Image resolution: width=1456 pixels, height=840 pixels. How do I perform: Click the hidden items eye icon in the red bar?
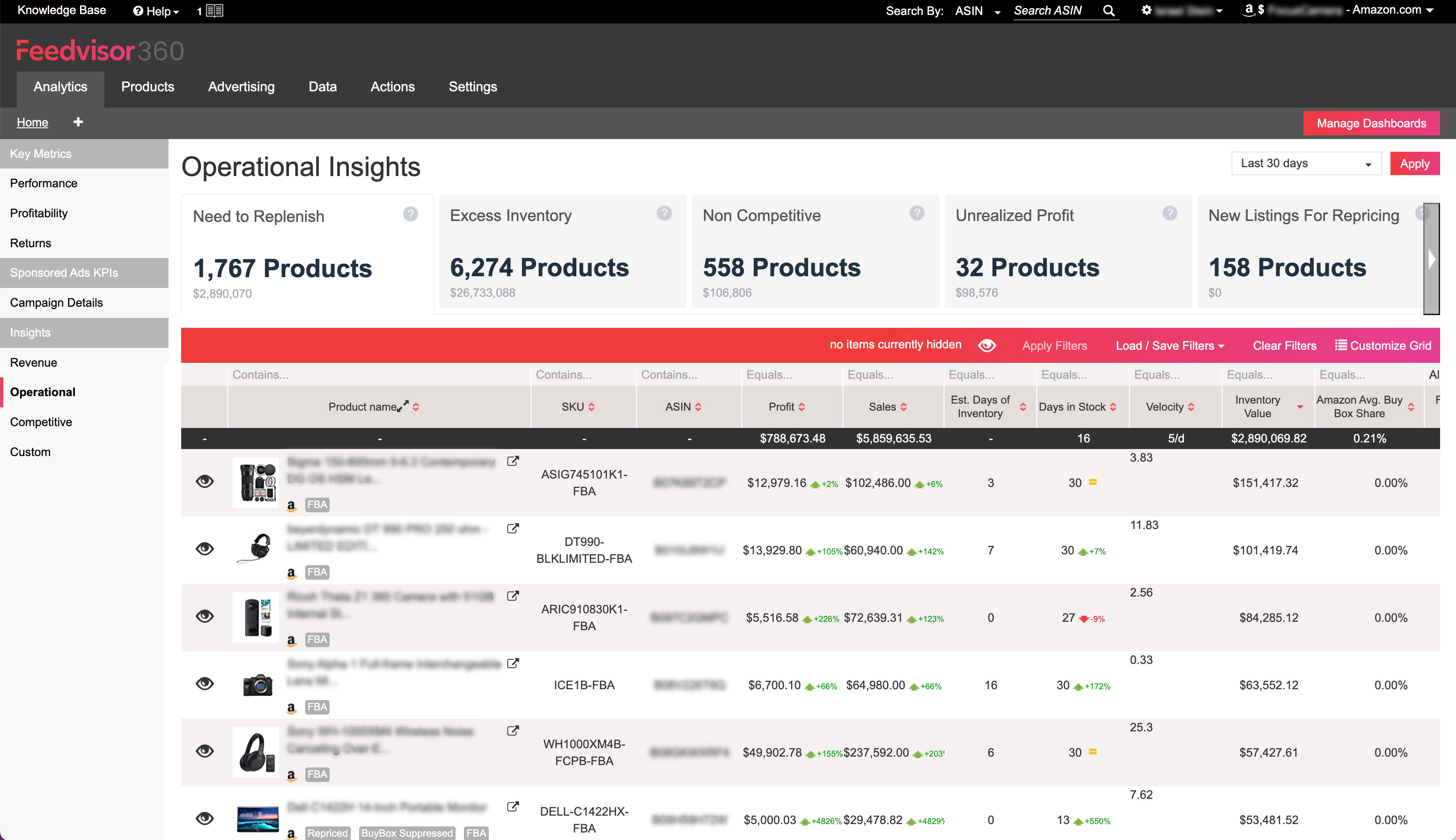tap(987, 345)
